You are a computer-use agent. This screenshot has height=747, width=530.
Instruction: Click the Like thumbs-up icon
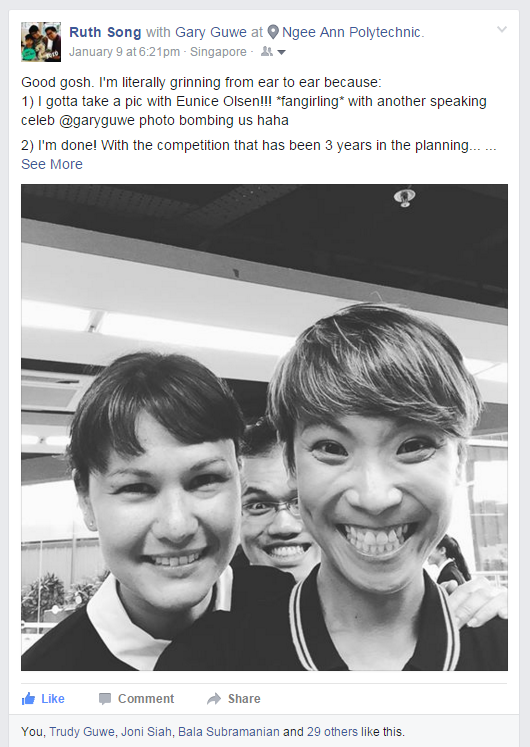[x=29, y=699]
